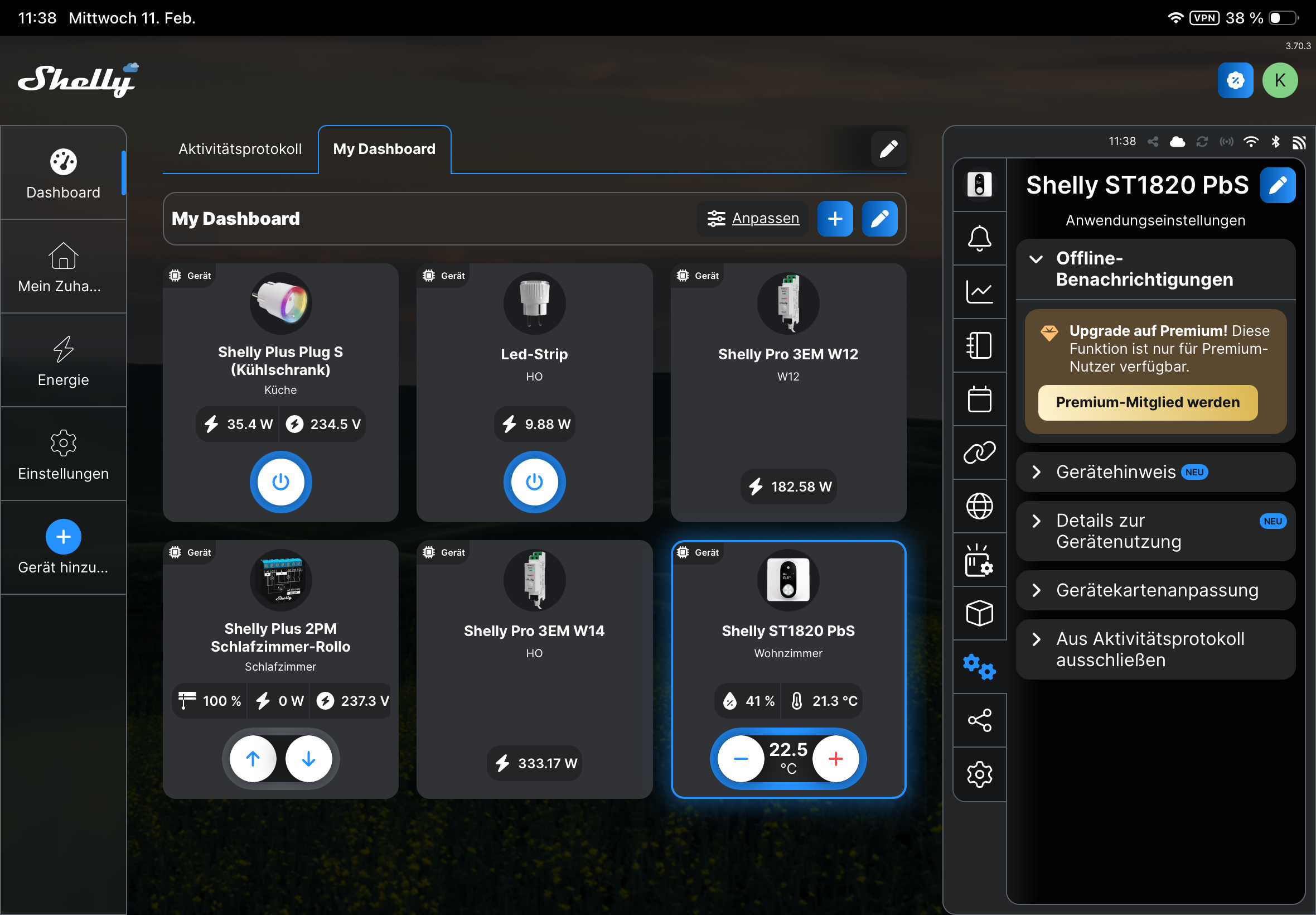This screenshot has width=1316, height=915.
Task: Raise Schlafzimmer-Rollo with up arrow
Action: 253,759
